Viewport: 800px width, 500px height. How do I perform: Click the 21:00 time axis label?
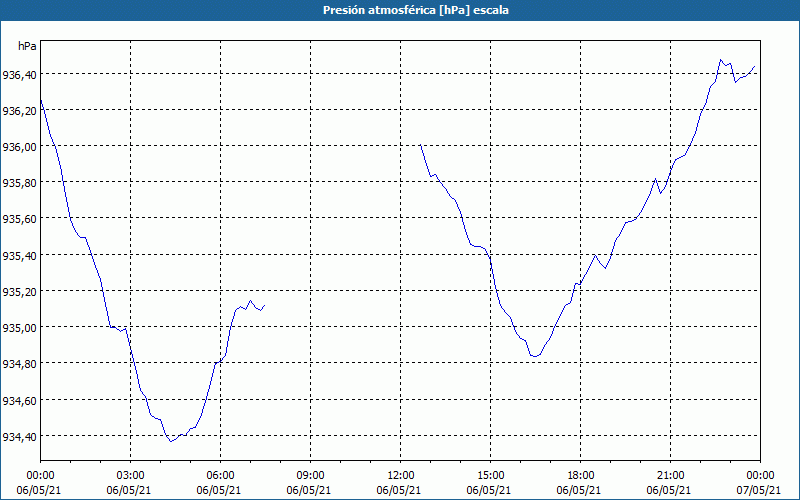[x=670, y=476]
